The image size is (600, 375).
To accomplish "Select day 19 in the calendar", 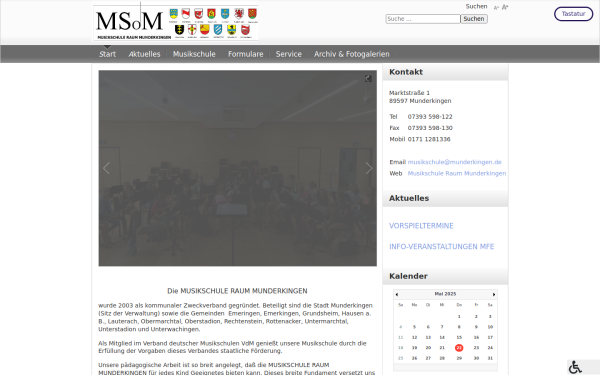I will point(414,348).
